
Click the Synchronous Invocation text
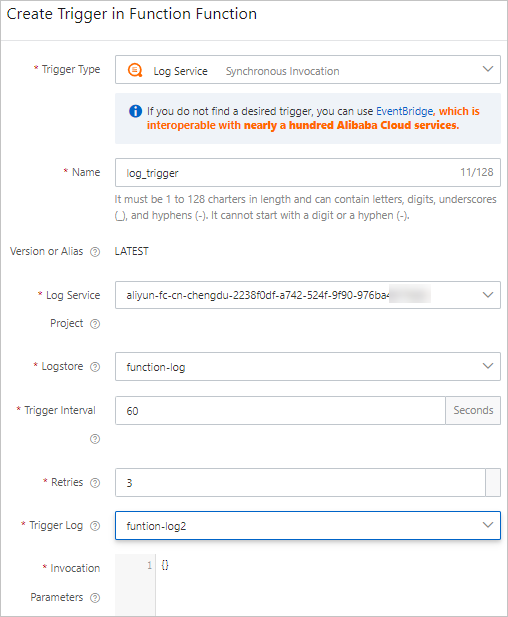pos(283,71)
